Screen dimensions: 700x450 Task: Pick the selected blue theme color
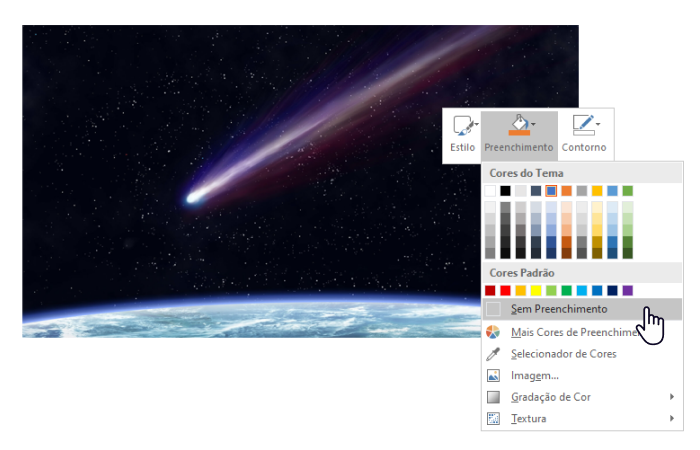(x=551, y=191)
